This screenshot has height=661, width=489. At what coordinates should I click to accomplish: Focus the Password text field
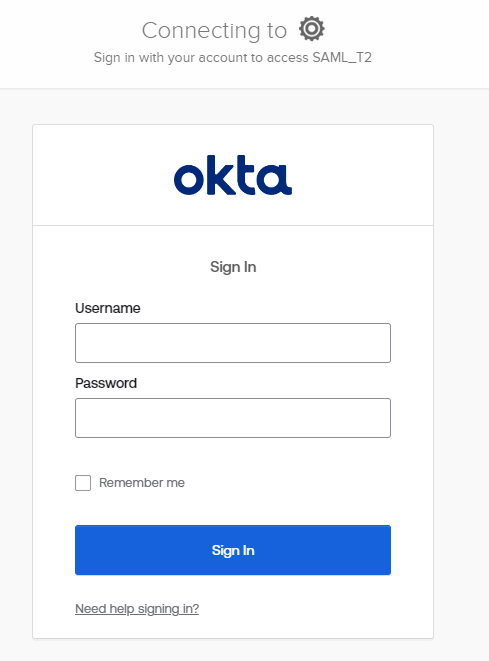pos(233,418)
